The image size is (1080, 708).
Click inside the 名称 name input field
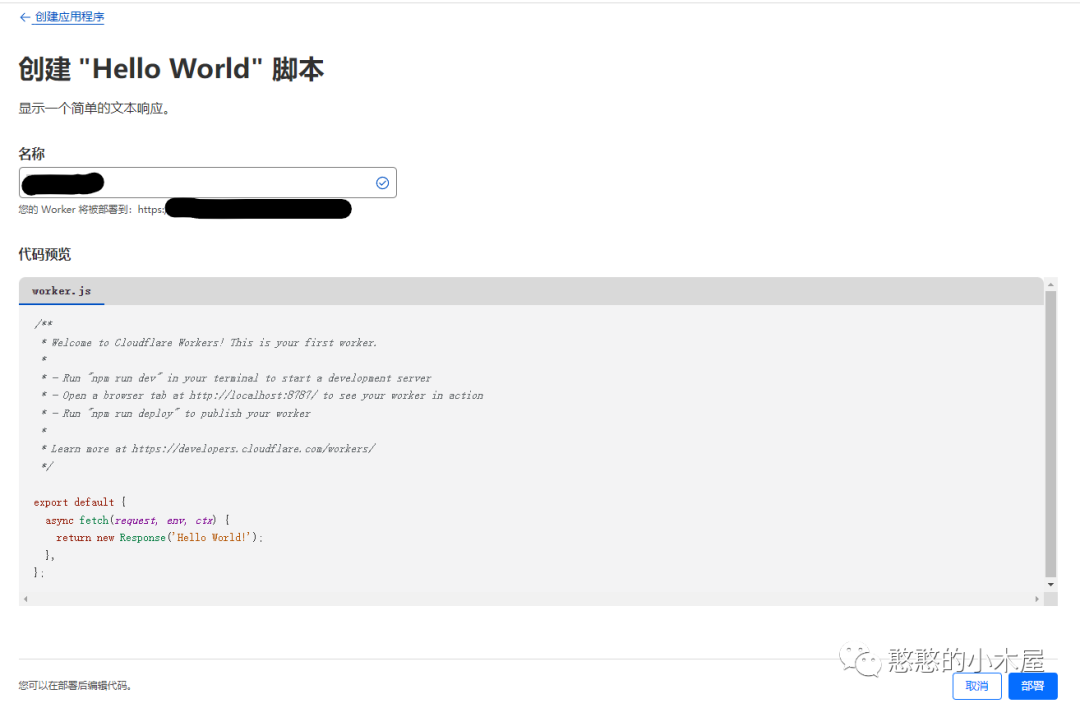tap(200, 182)
